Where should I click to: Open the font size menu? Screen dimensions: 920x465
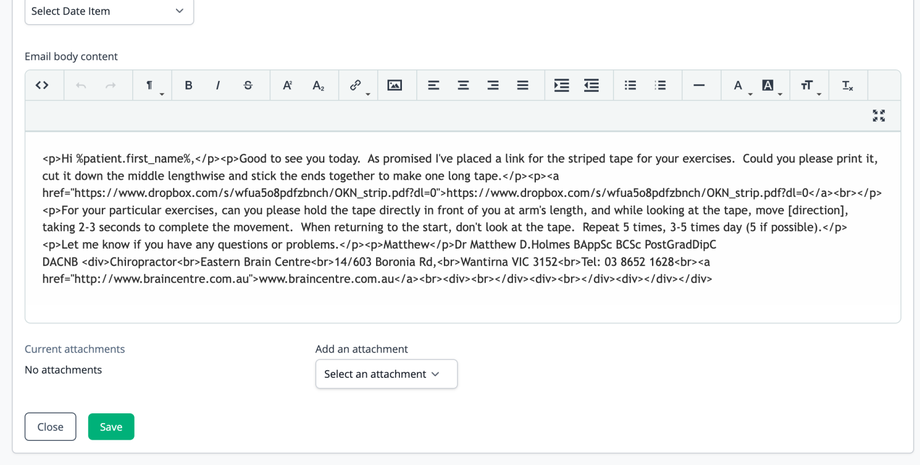coord(809,86)
